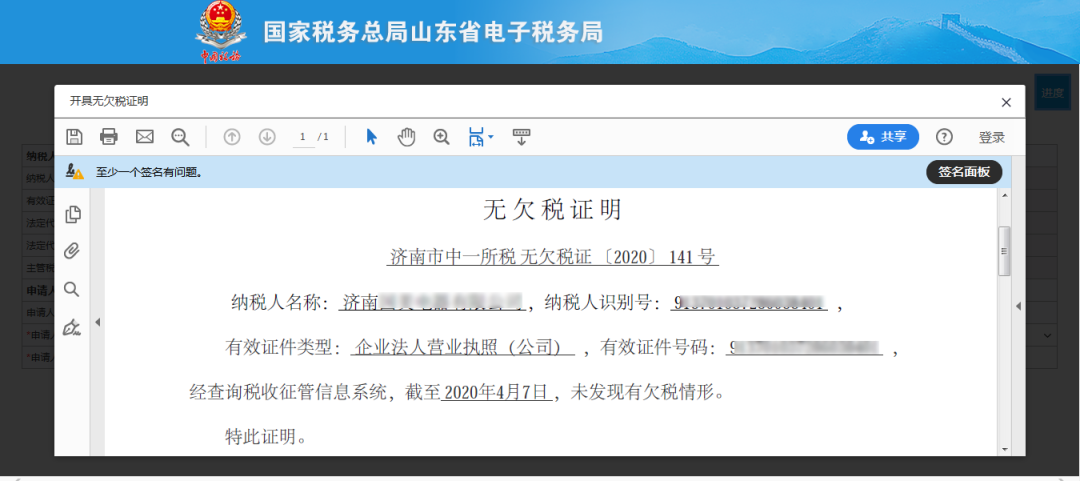This screenshot has width=1080, height=481.
Task: Click the 国家税务总局山东省电子税务局 header title
Action: [433, 32]
